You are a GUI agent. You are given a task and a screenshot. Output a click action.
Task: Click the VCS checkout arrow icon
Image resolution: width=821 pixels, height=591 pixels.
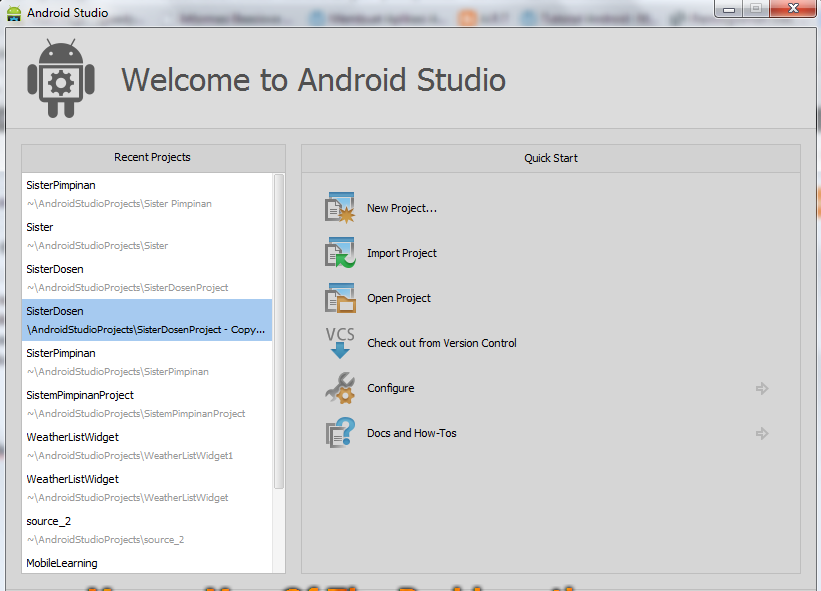tap(340, 343)
